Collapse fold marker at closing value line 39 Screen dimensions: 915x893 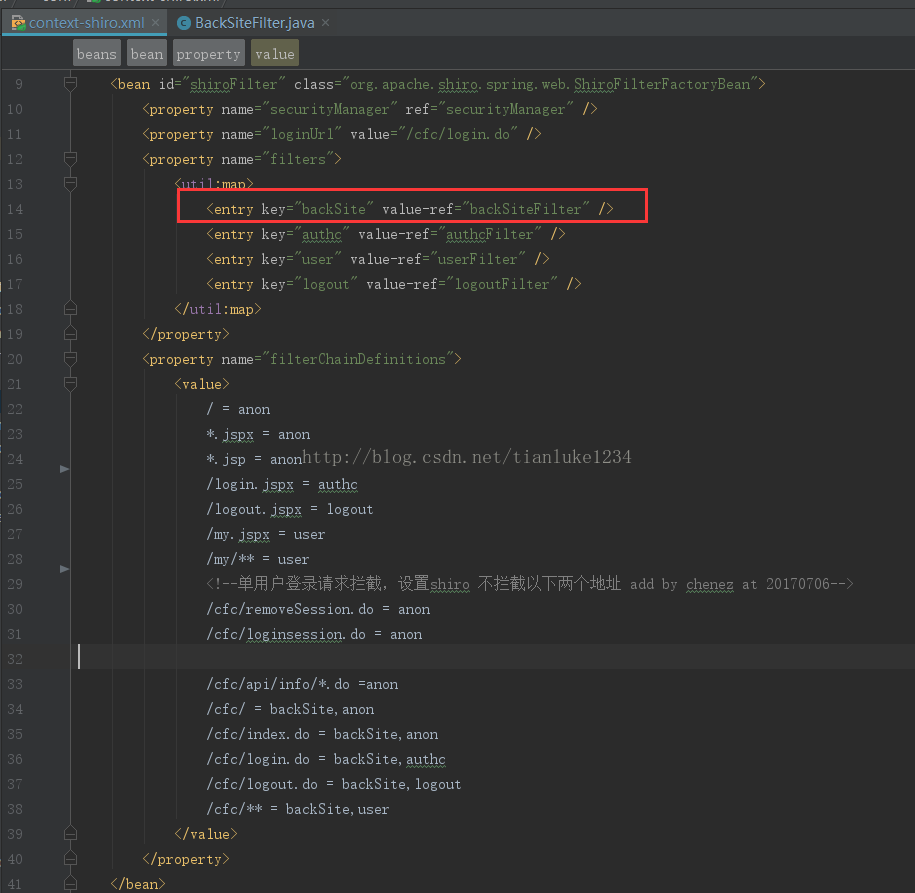coord(70,833)
